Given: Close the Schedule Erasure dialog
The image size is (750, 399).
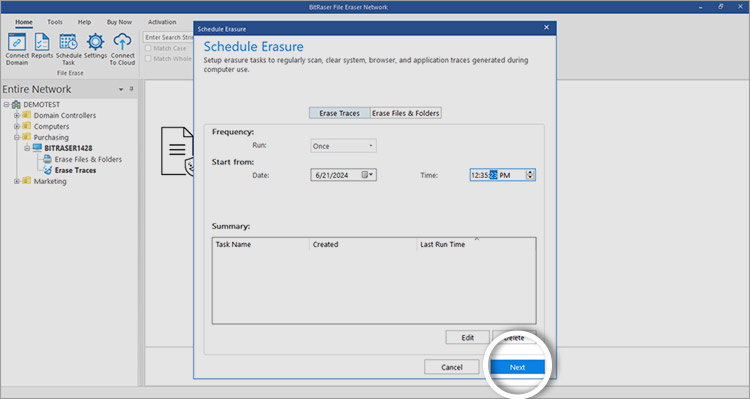Looking at the screenshot, I should (546, 28).
